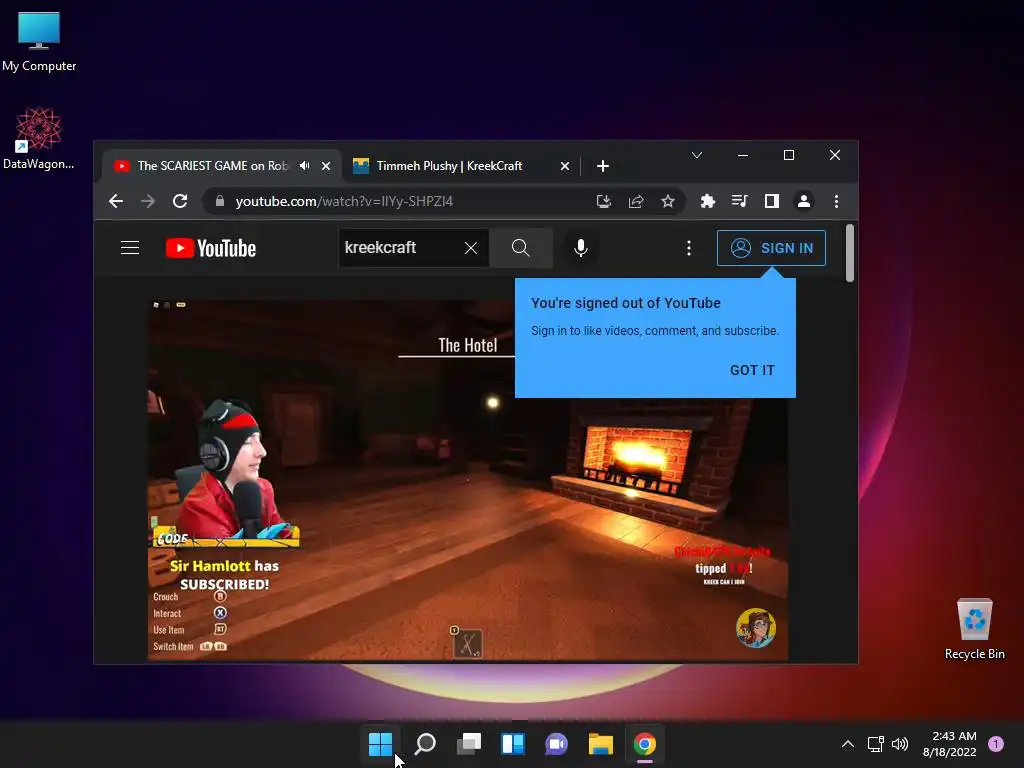Select the DataWagon desktop shortcut
The height and width of the screenshot is (768, 1024).
(39, 138)
